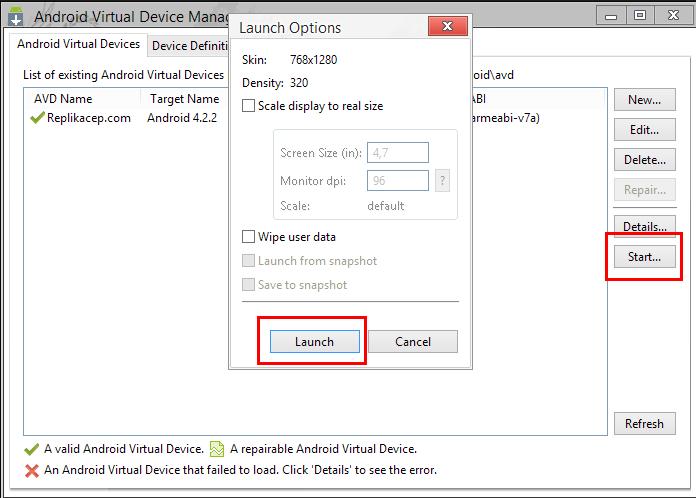Cancel the Launch Options dialog
696x498 pixels.
tap(413, 341)
